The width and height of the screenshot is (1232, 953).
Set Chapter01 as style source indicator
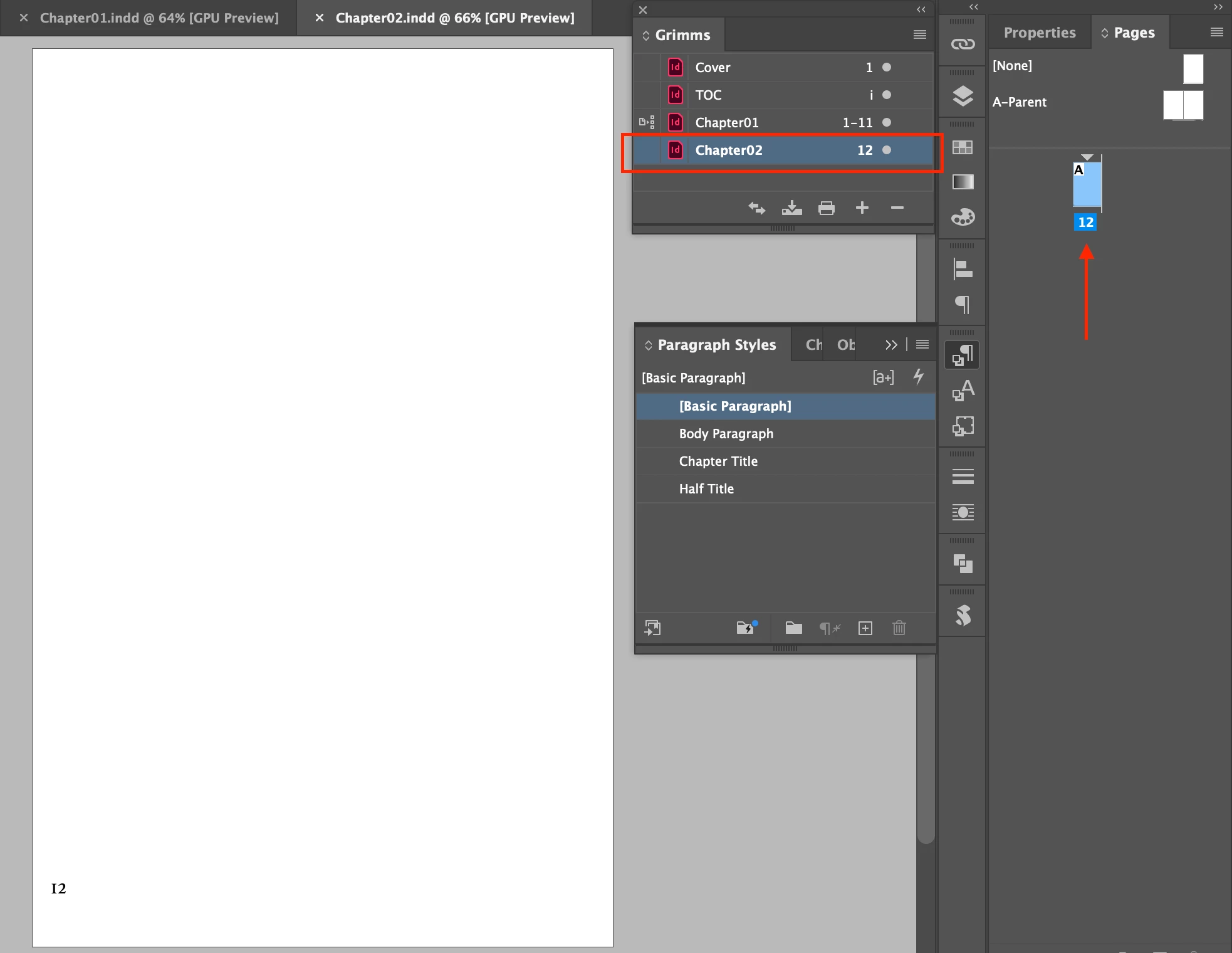(647, 122)
